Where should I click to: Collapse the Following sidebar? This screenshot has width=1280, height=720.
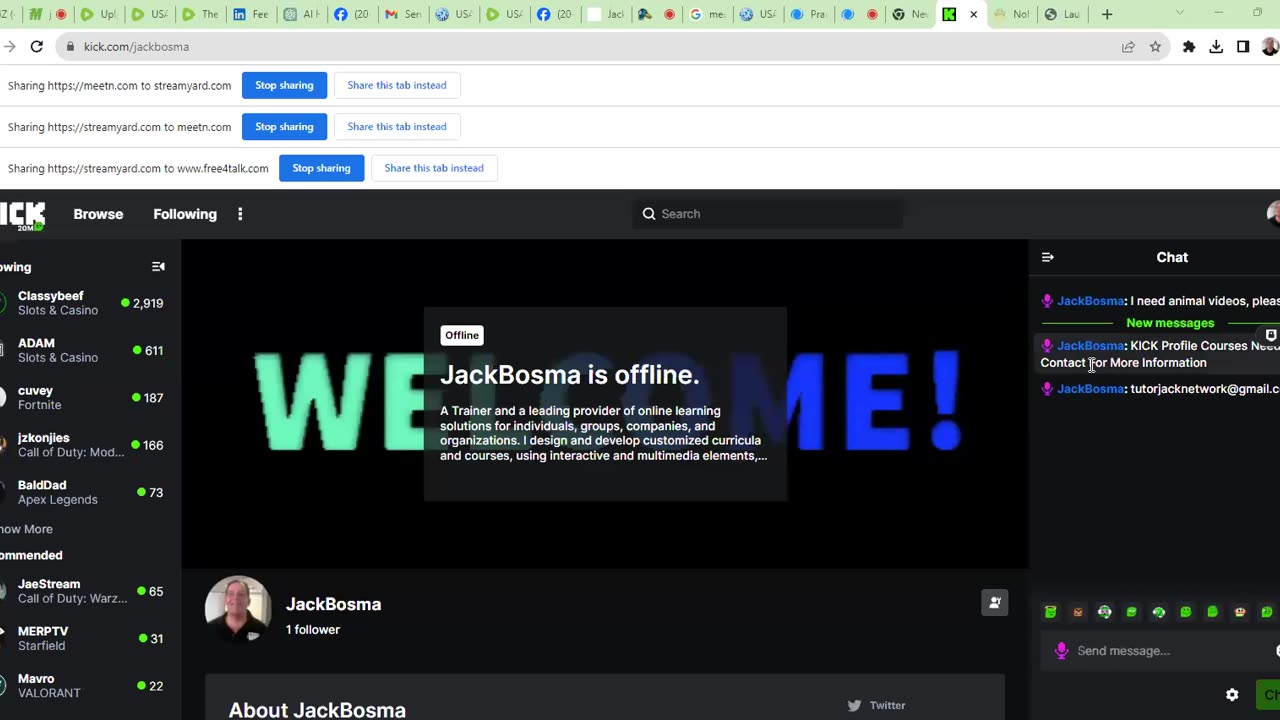[x=158, y=267]
